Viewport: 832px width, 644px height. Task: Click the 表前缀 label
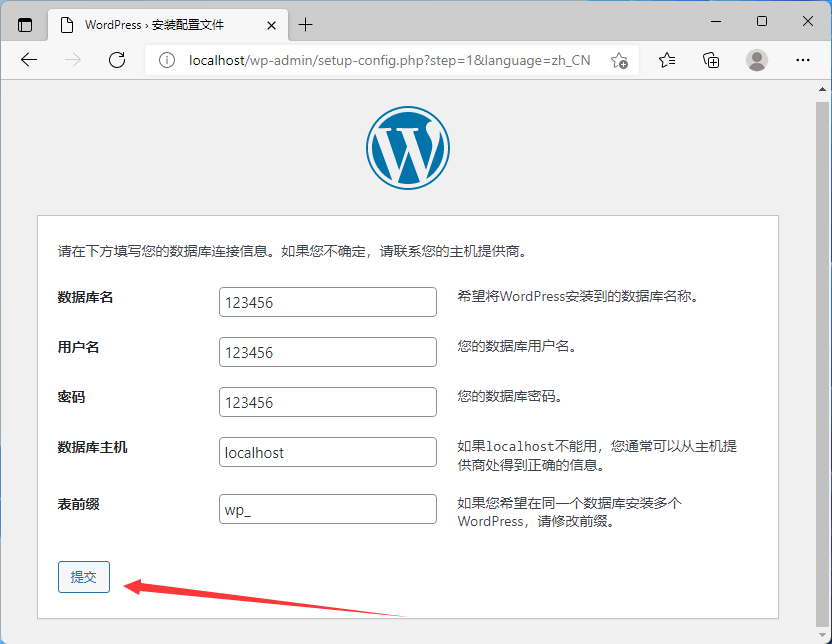pos(79,504)
